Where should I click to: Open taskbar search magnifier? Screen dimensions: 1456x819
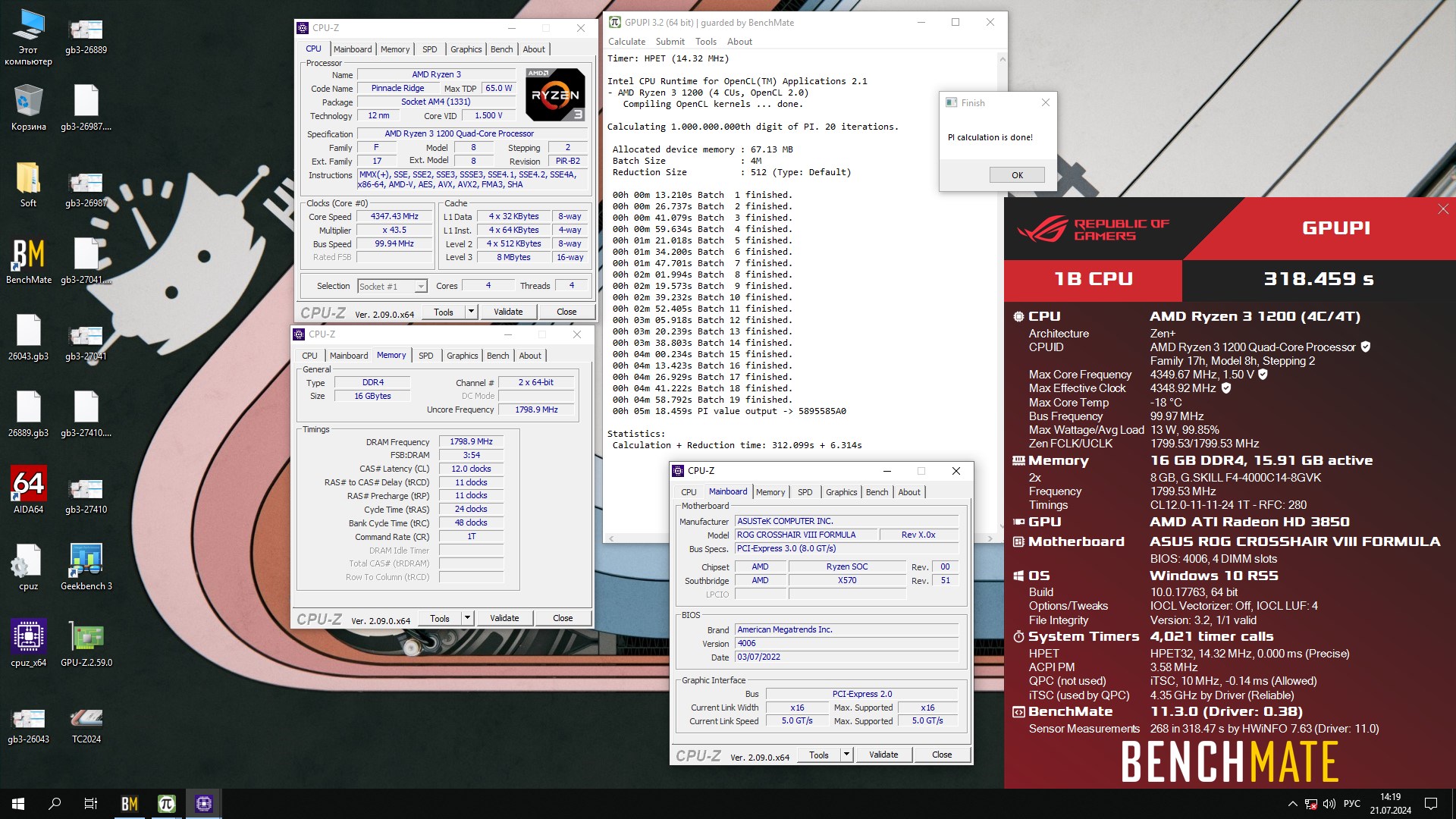point(55,804)
